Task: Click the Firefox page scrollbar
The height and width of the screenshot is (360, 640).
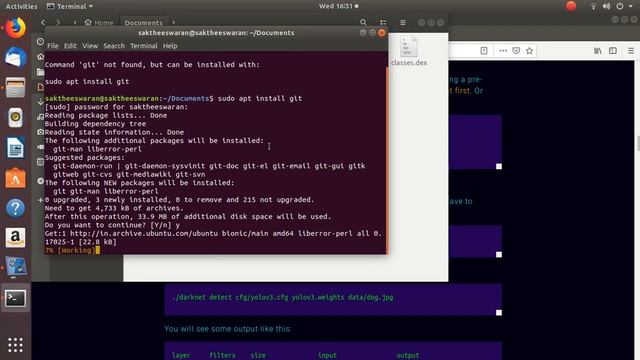Action: (x=638, y=144)
